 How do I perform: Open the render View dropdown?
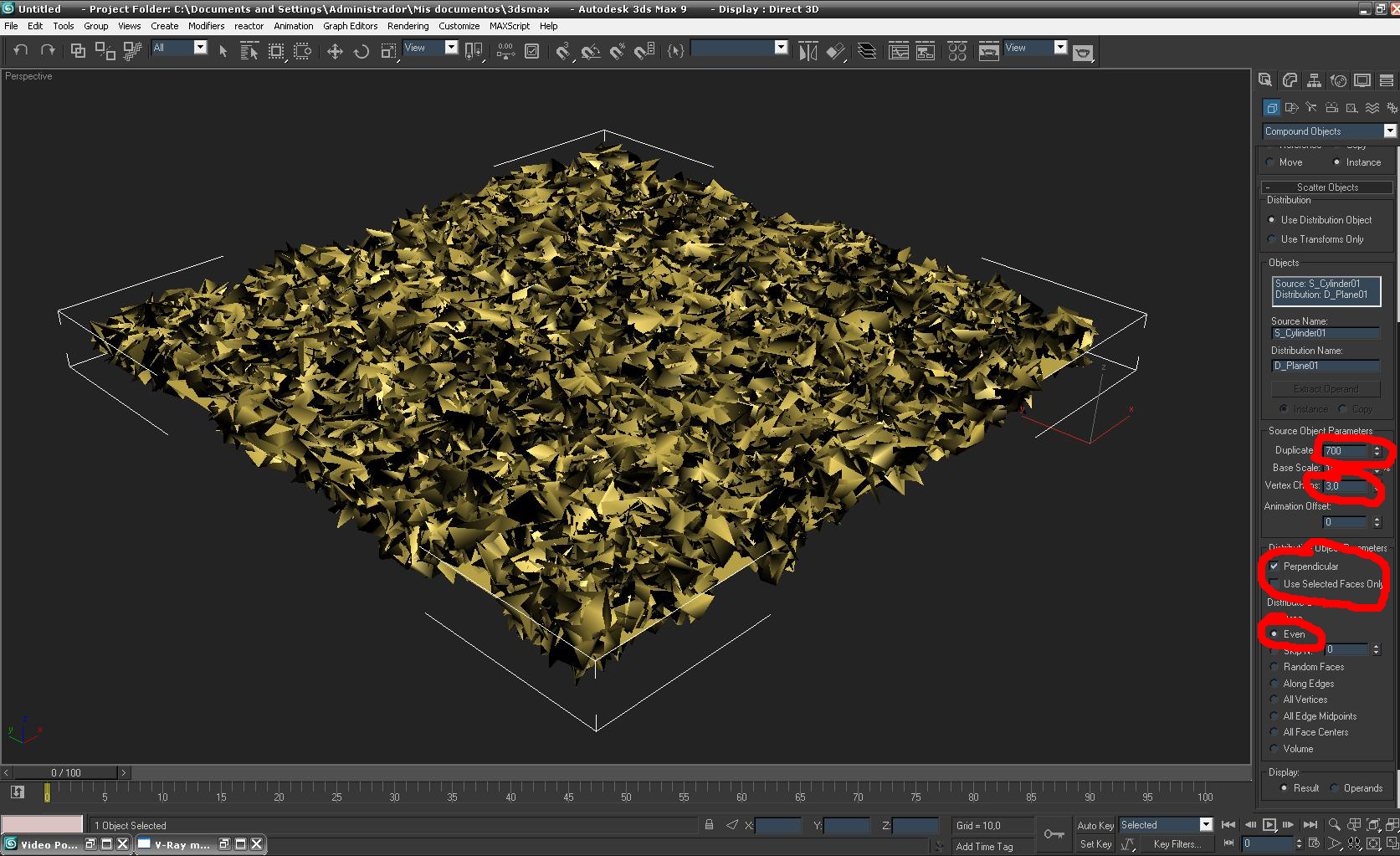click(x=1036, y=48)
